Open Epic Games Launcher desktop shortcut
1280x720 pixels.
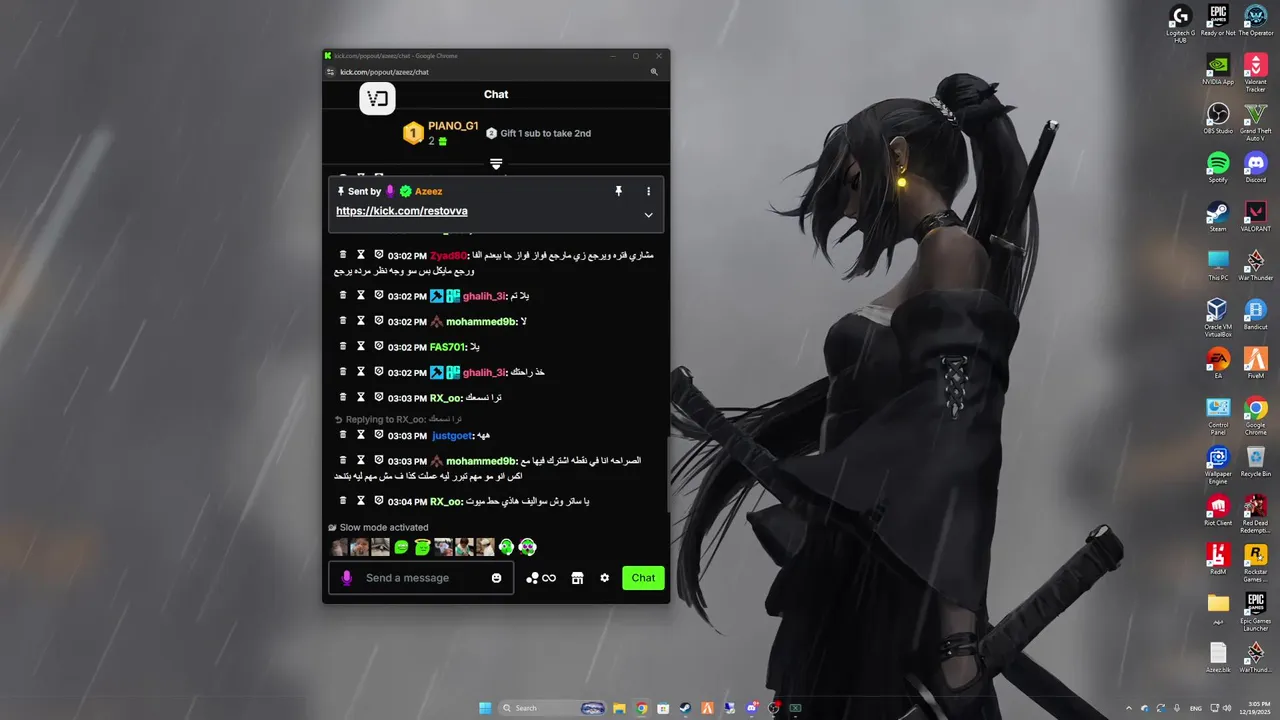tap(1255, 610)
